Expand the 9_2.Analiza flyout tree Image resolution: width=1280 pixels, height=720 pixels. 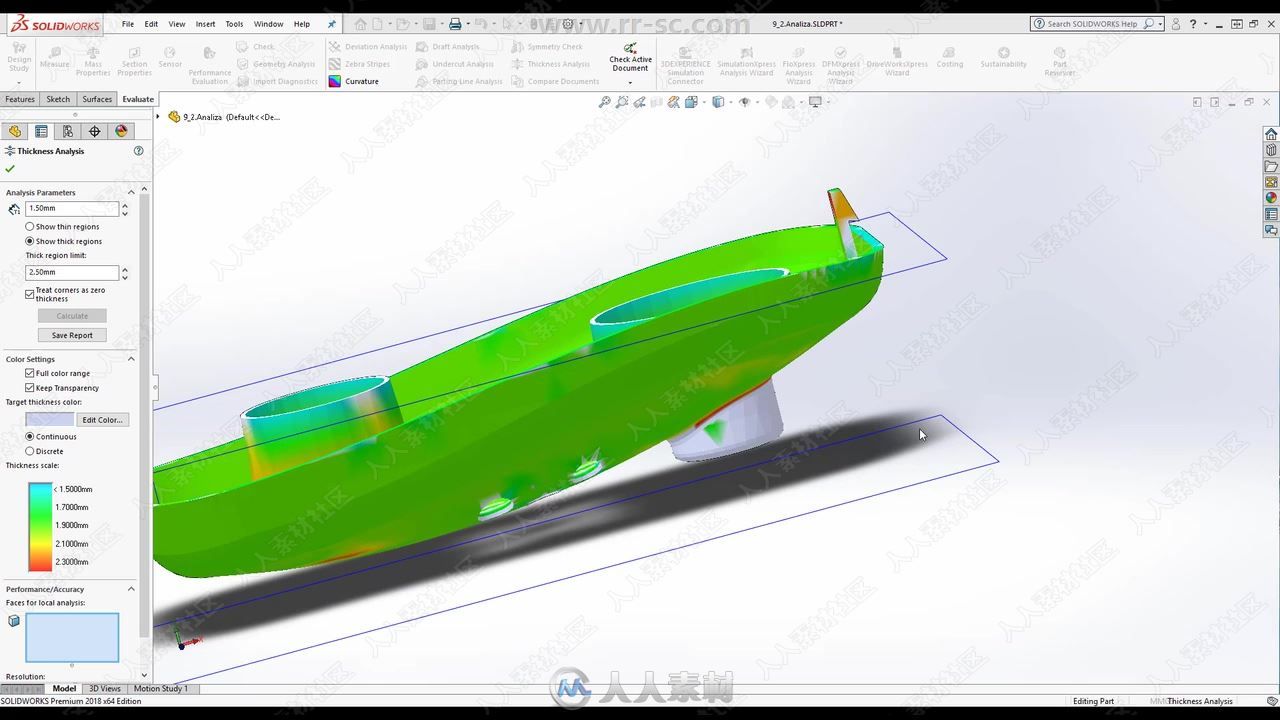pos(158,117)
